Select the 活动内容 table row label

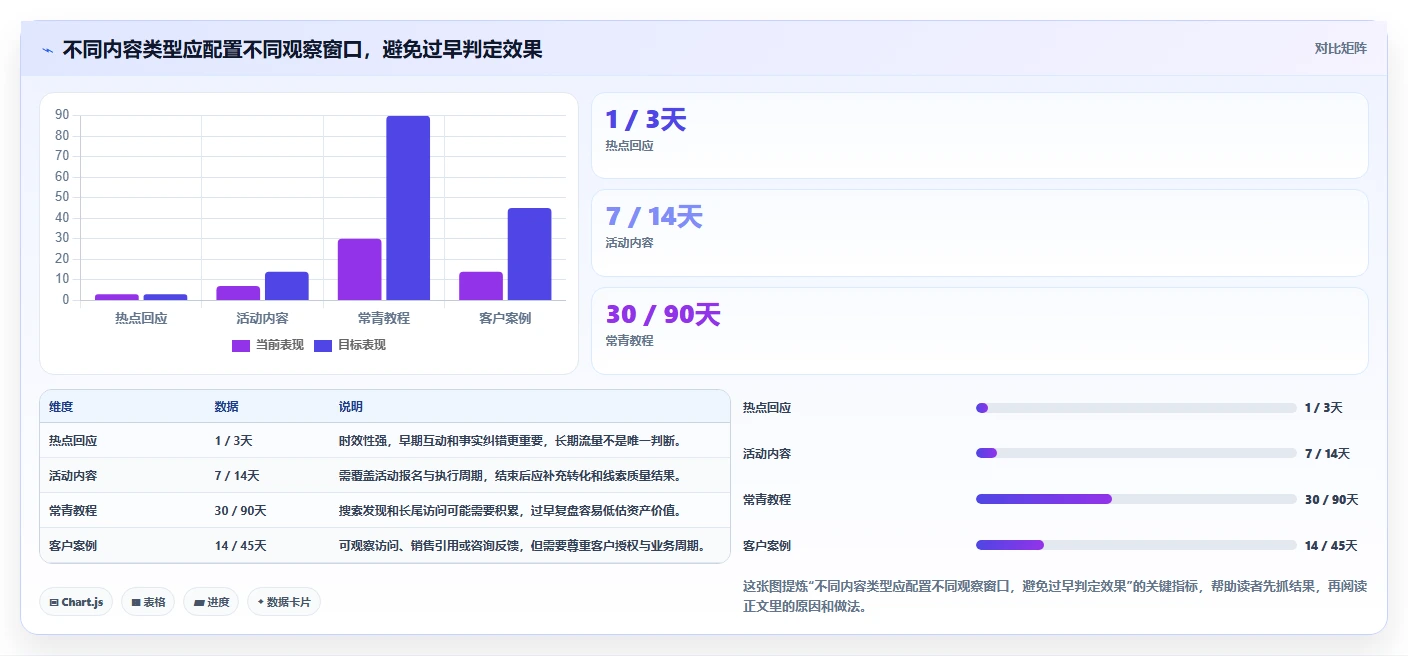tap(73, 476)
